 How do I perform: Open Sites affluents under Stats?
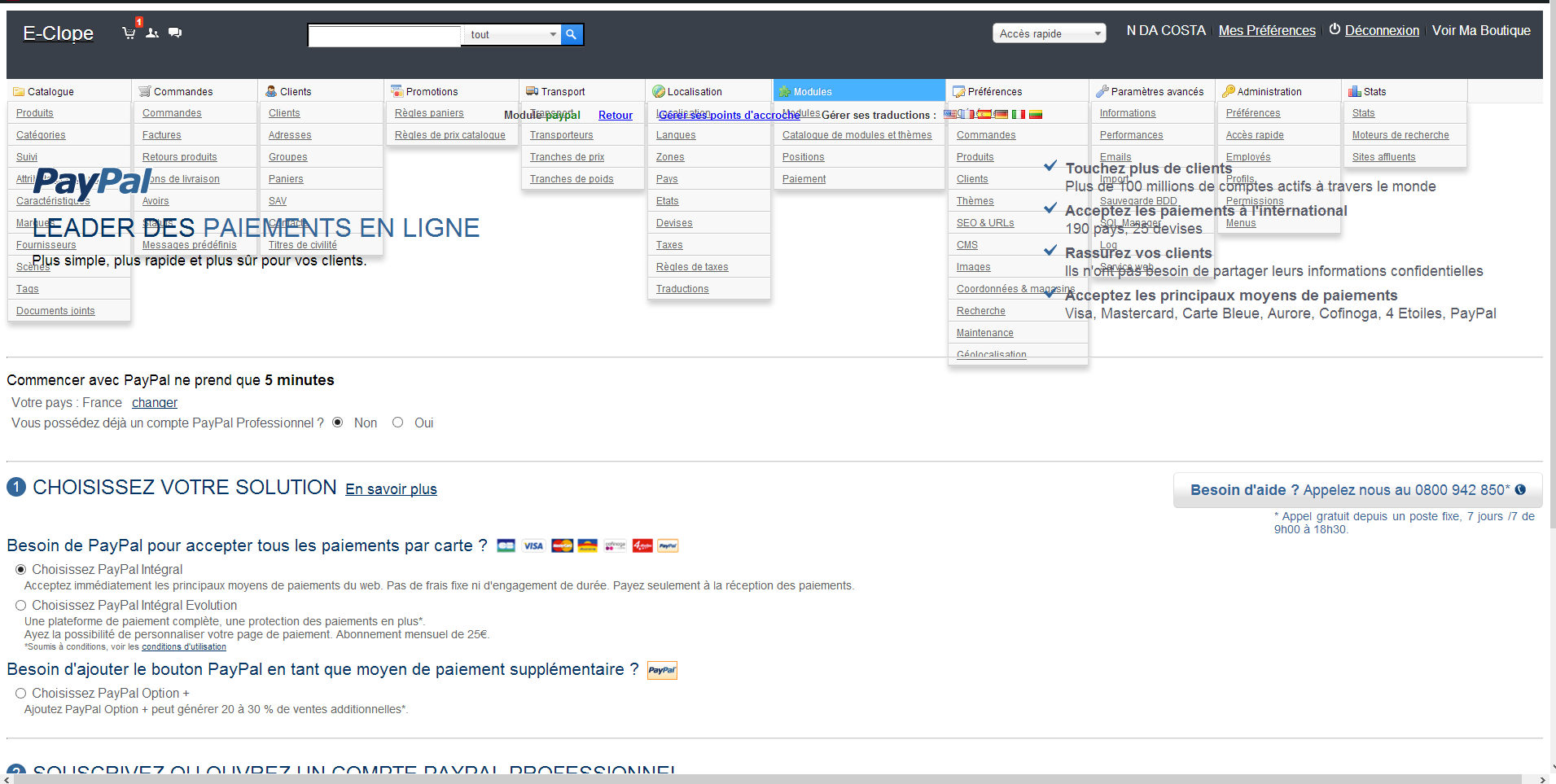[1383, 157]
